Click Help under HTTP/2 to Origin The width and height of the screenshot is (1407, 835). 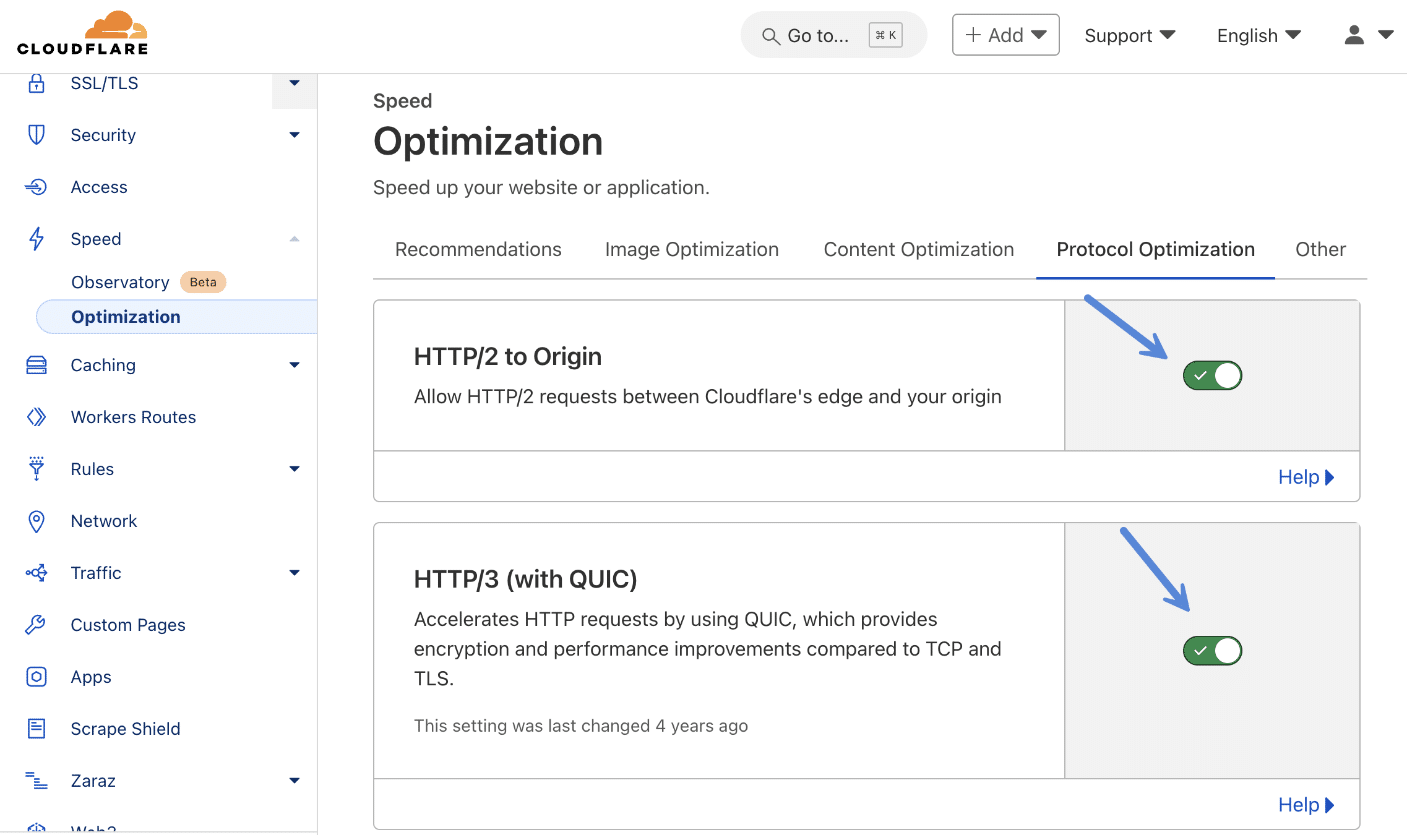point(1305,477)
